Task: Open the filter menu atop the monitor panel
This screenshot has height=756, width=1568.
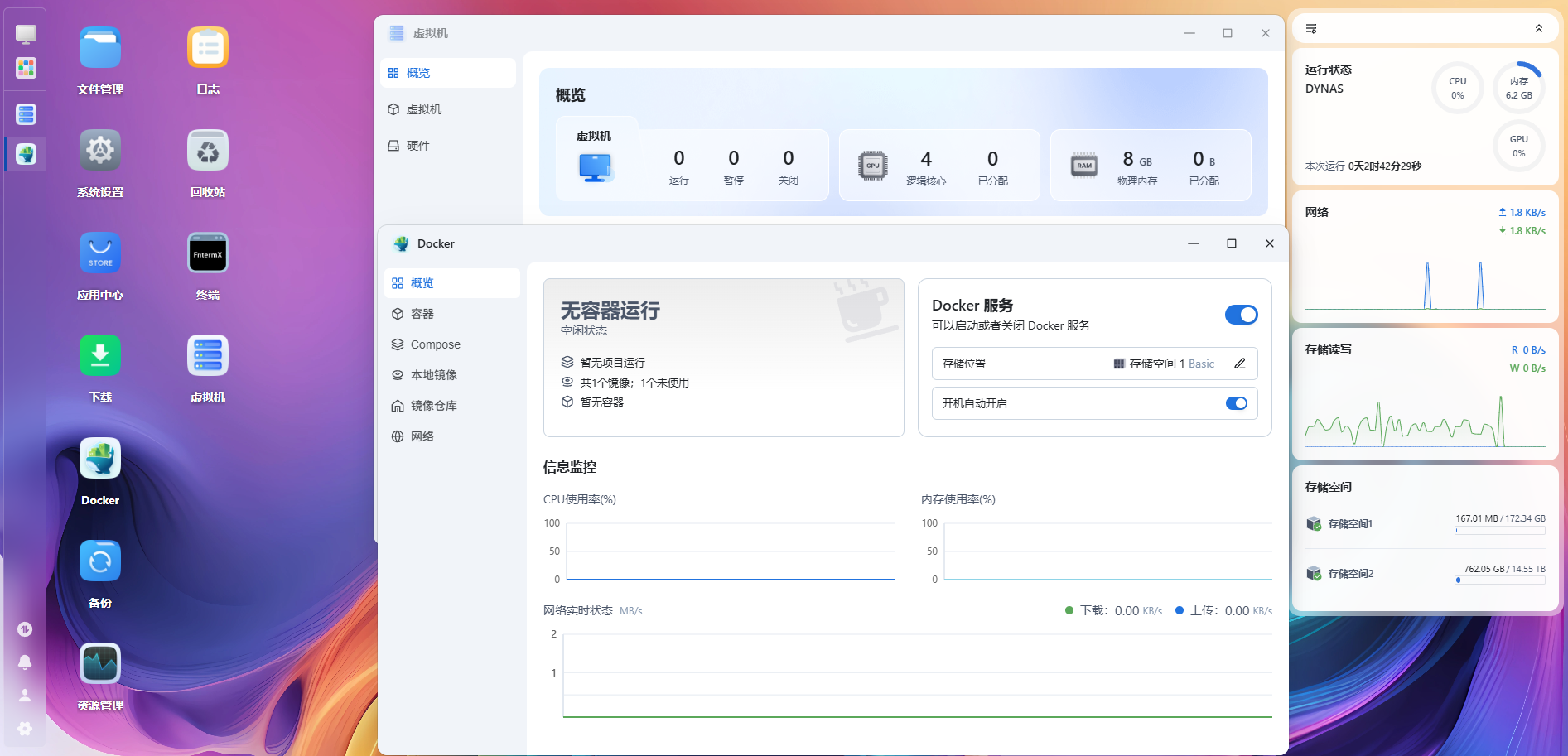Action: point(1310,27)
